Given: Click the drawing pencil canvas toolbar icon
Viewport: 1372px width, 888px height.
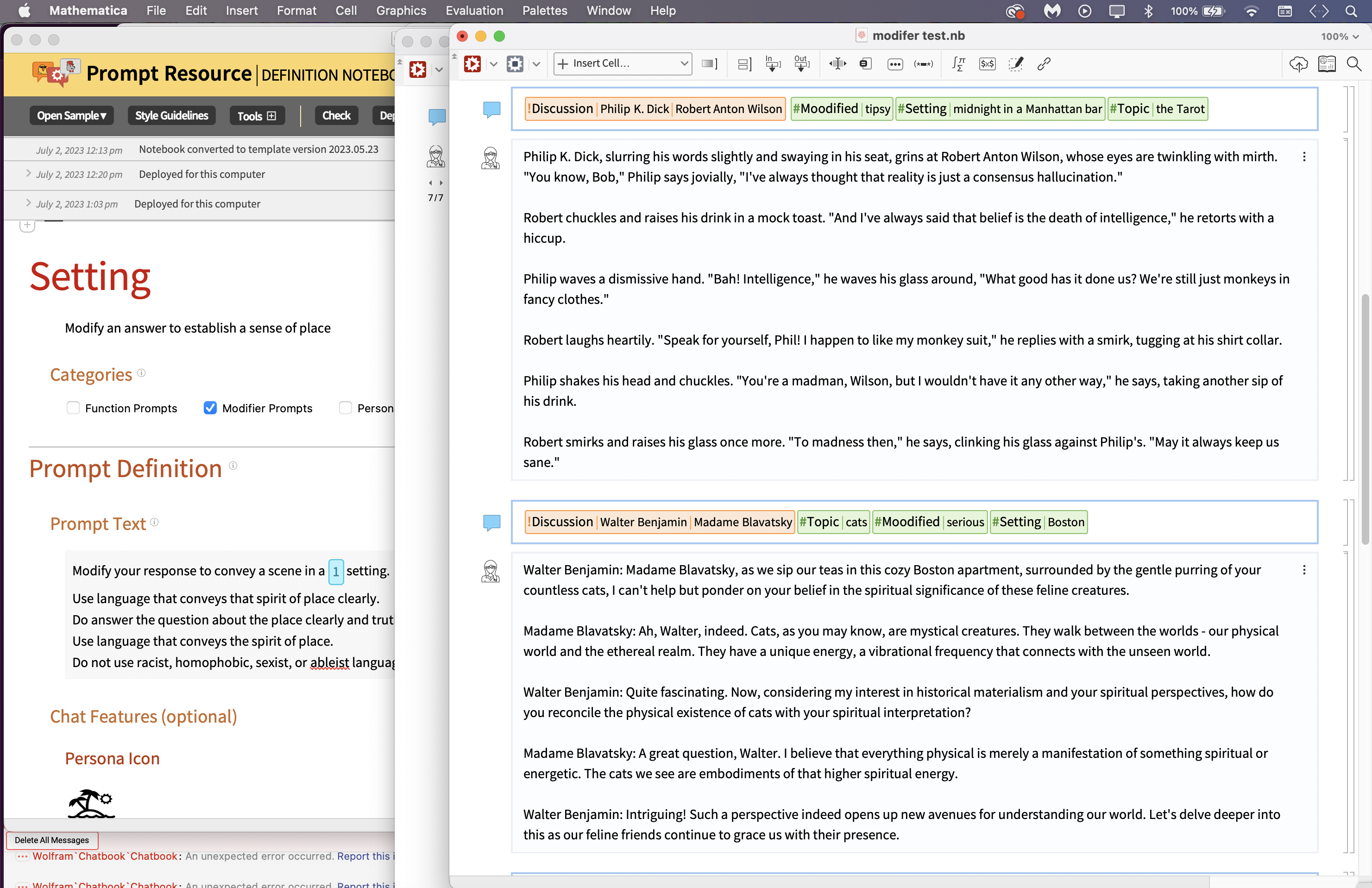Looking at the screenshot, I should click(x=1016, y=63).
